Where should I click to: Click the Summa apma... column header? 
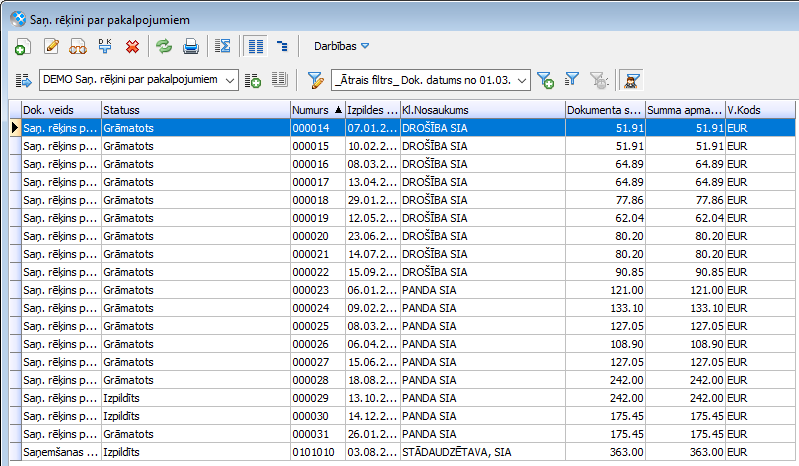[685, 110]
